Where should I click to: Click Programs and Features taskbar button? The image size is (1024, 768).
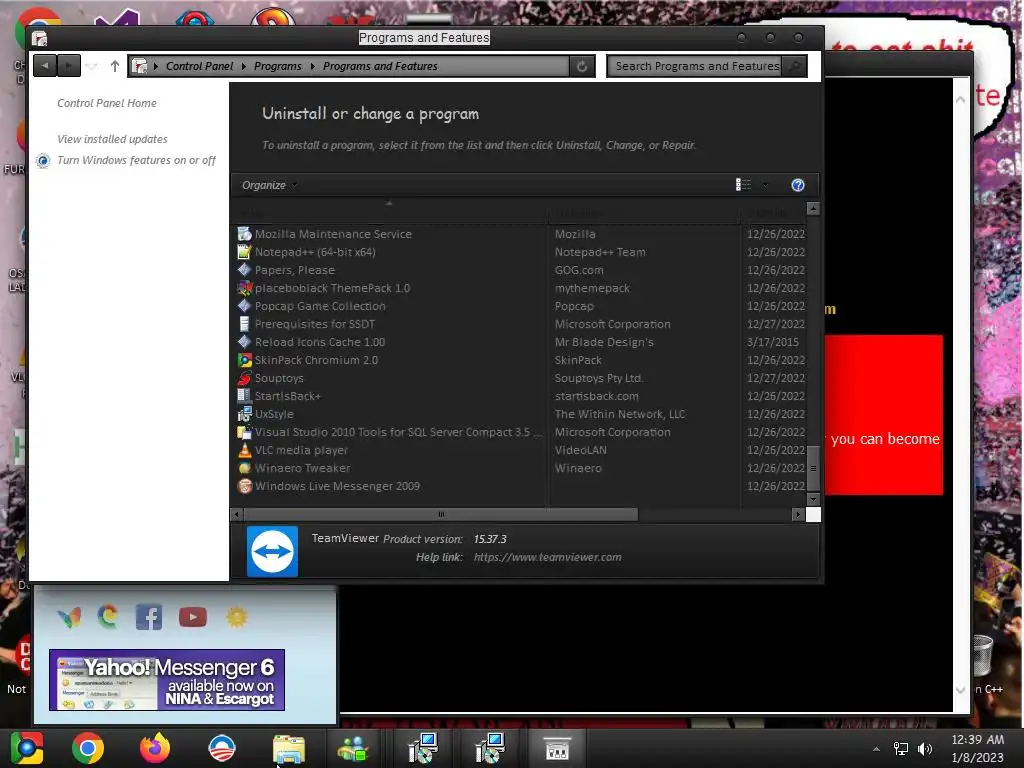557,748
